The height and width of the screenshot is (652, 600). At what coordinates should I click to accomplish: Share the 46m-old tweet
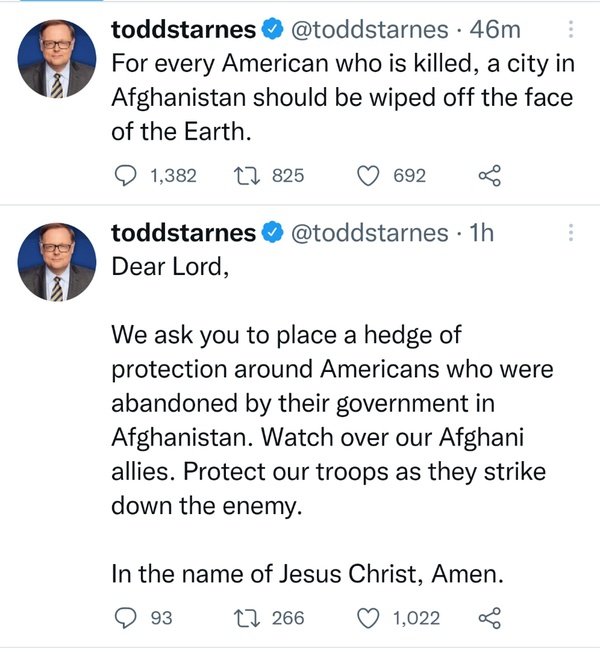[489, 176]
